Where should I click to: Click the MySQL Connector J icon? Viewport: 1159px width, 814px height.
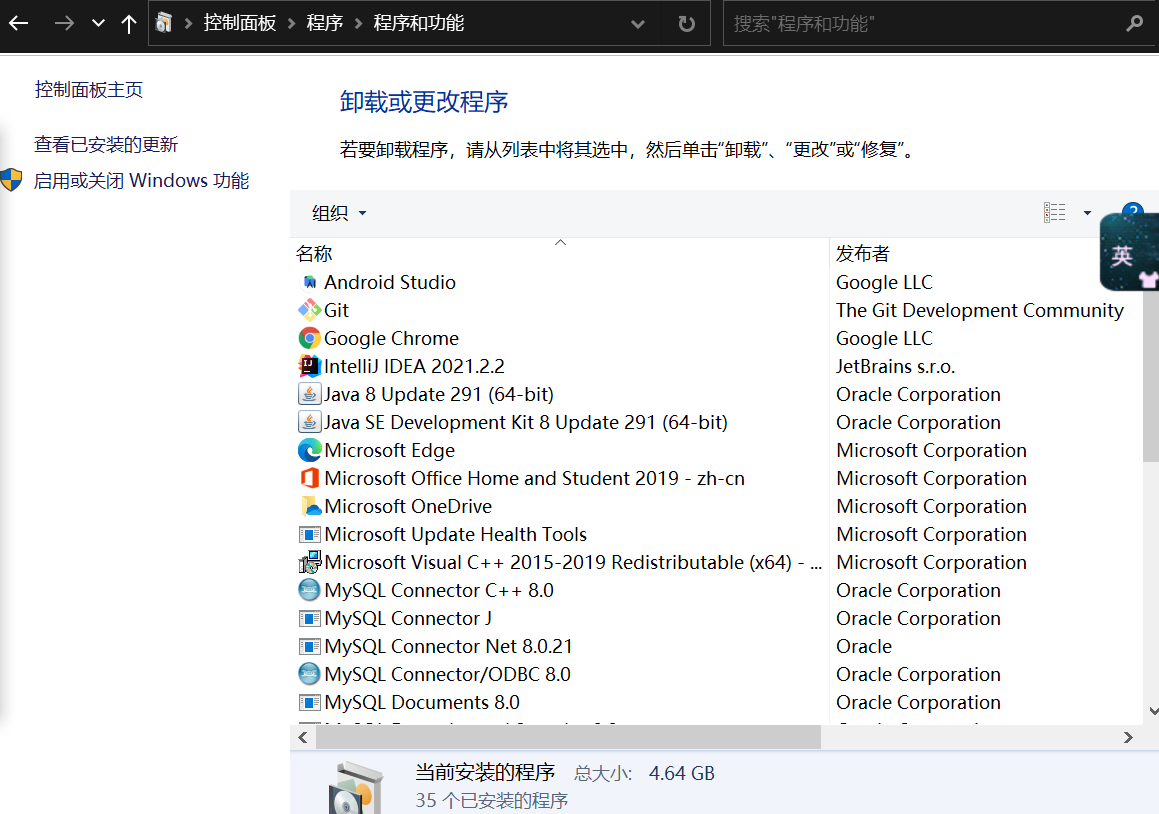(310, 618)
